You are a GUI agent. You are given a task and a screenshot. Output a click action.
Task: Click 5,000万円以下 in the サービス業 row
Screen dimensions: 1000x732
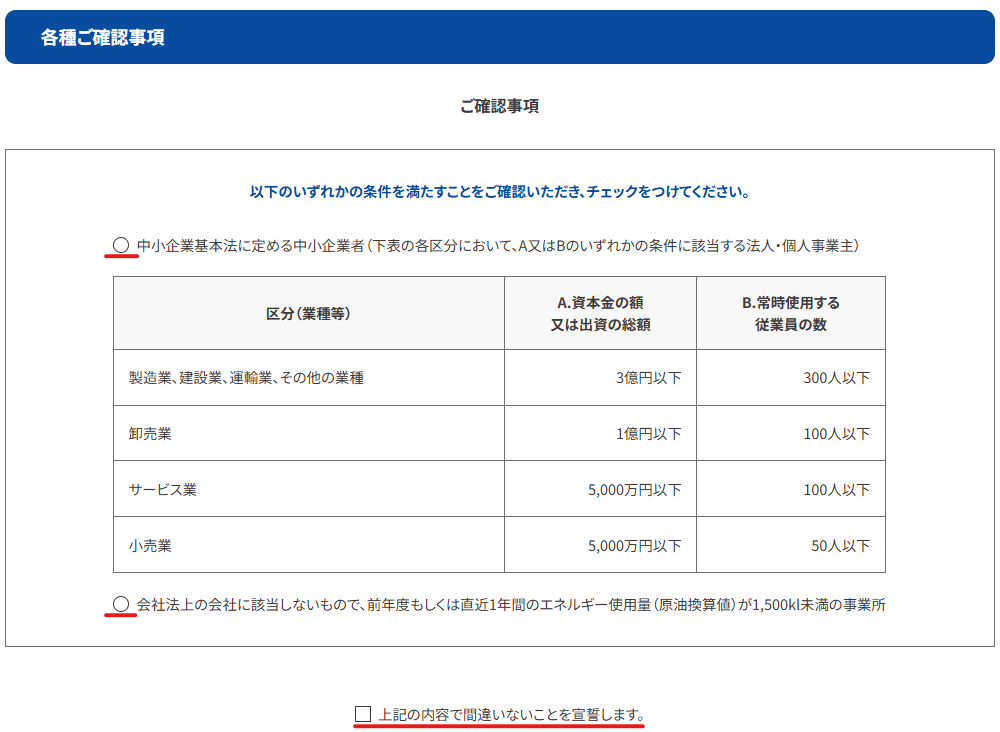(600, 489)
